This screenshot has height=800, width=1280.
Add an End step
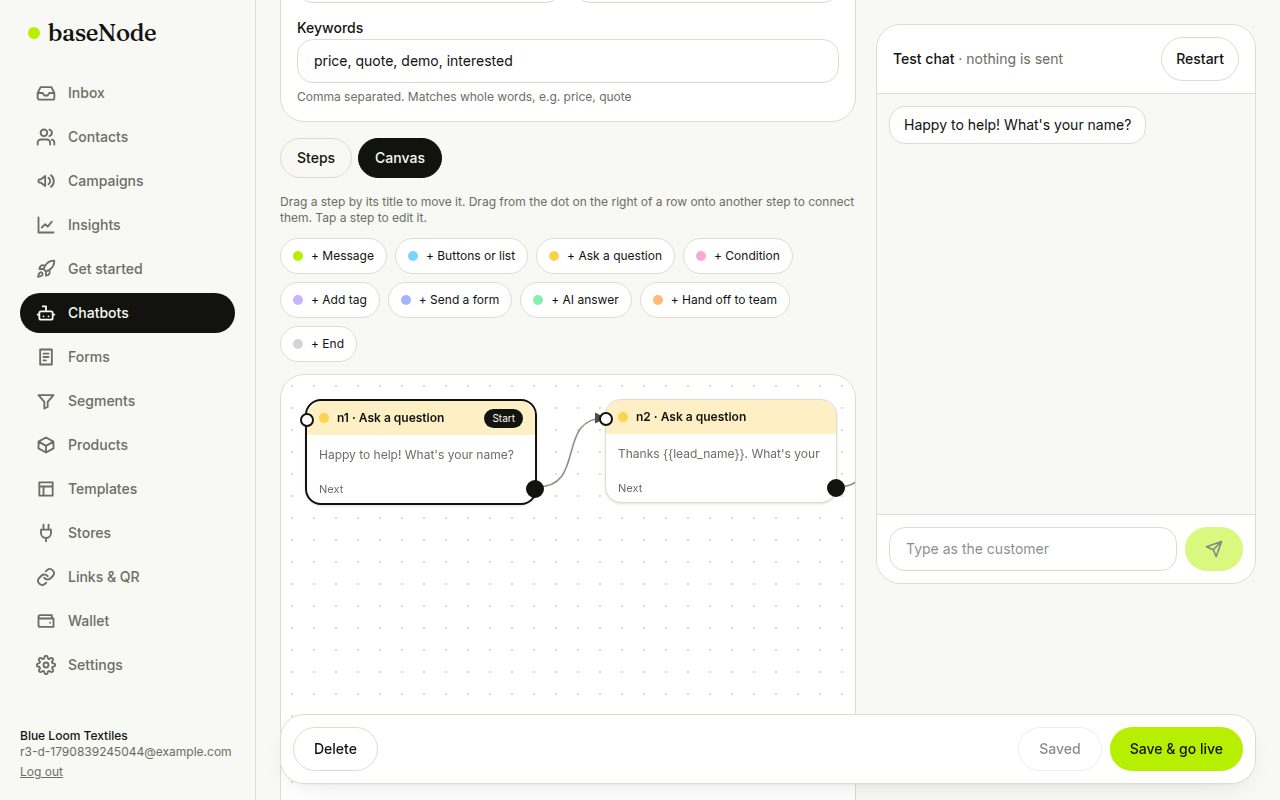click(x=318, y=344)
